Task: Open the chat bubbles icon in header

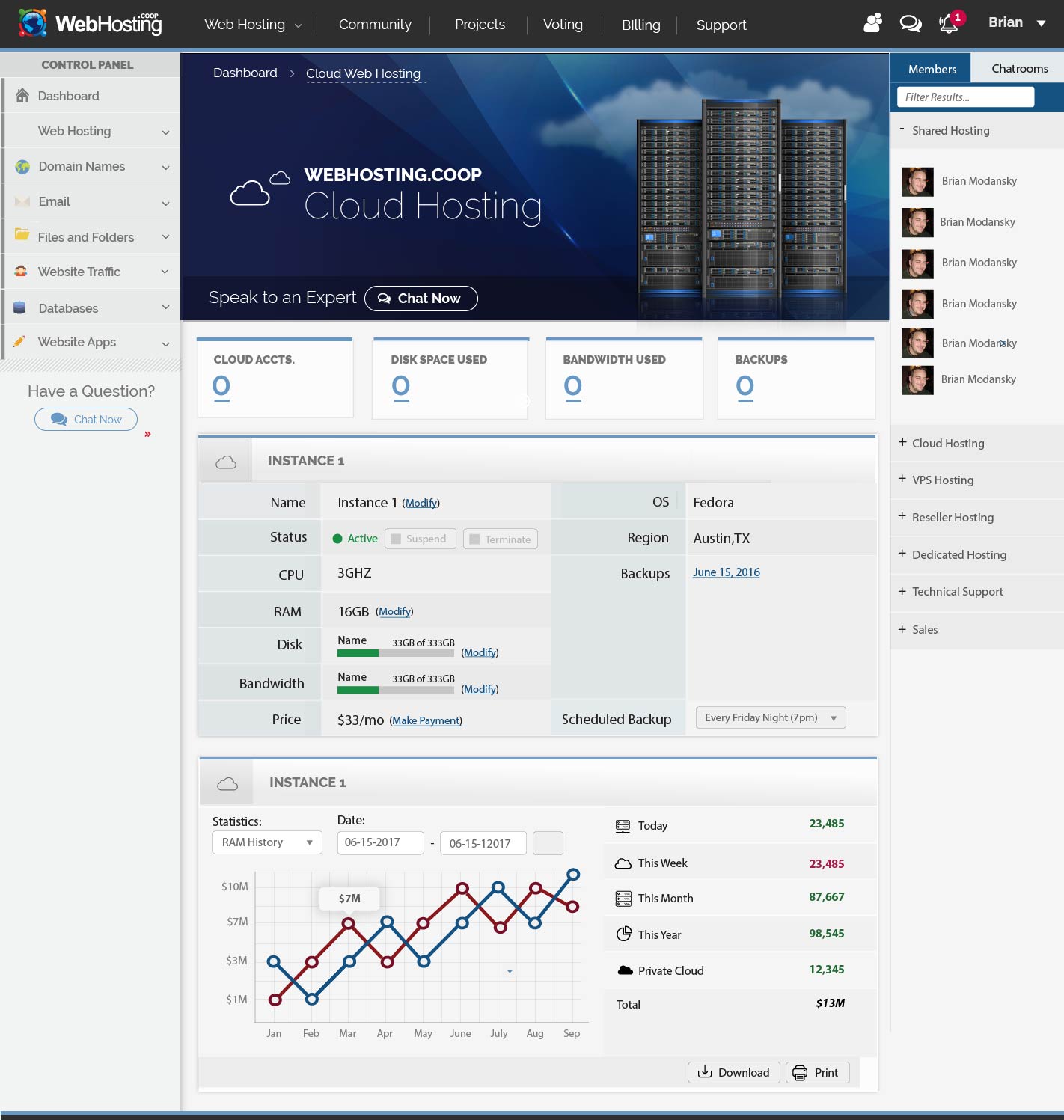Action: point(911,24)
